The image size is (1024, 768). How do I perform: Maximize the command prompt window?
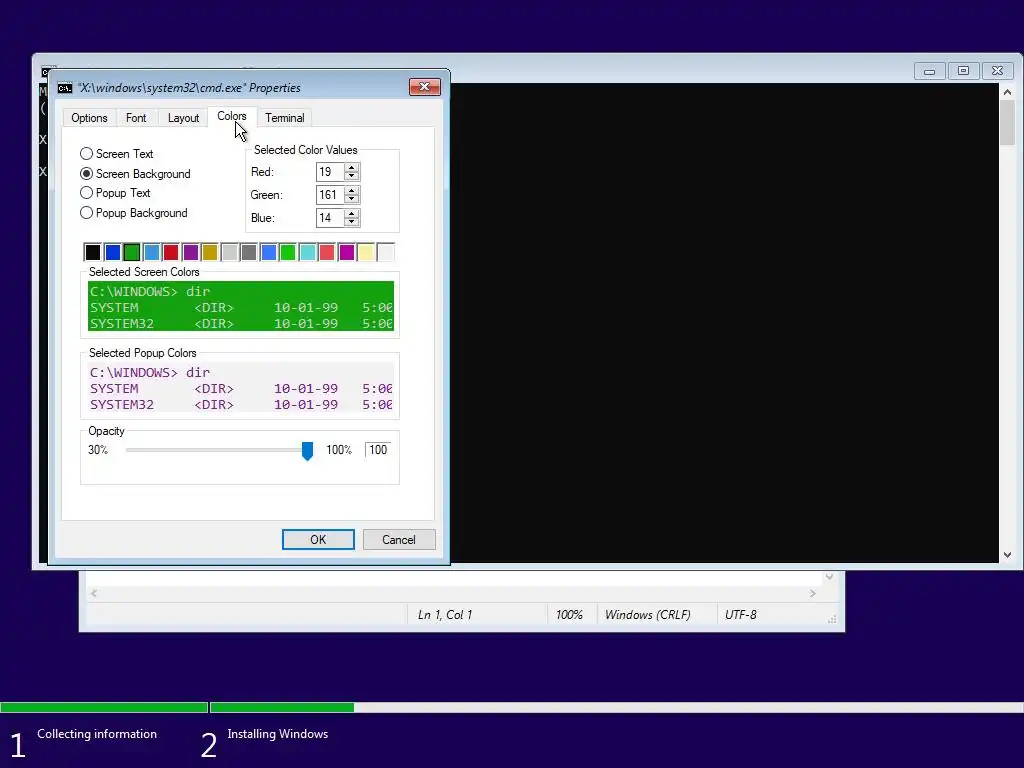pos(963,71)
